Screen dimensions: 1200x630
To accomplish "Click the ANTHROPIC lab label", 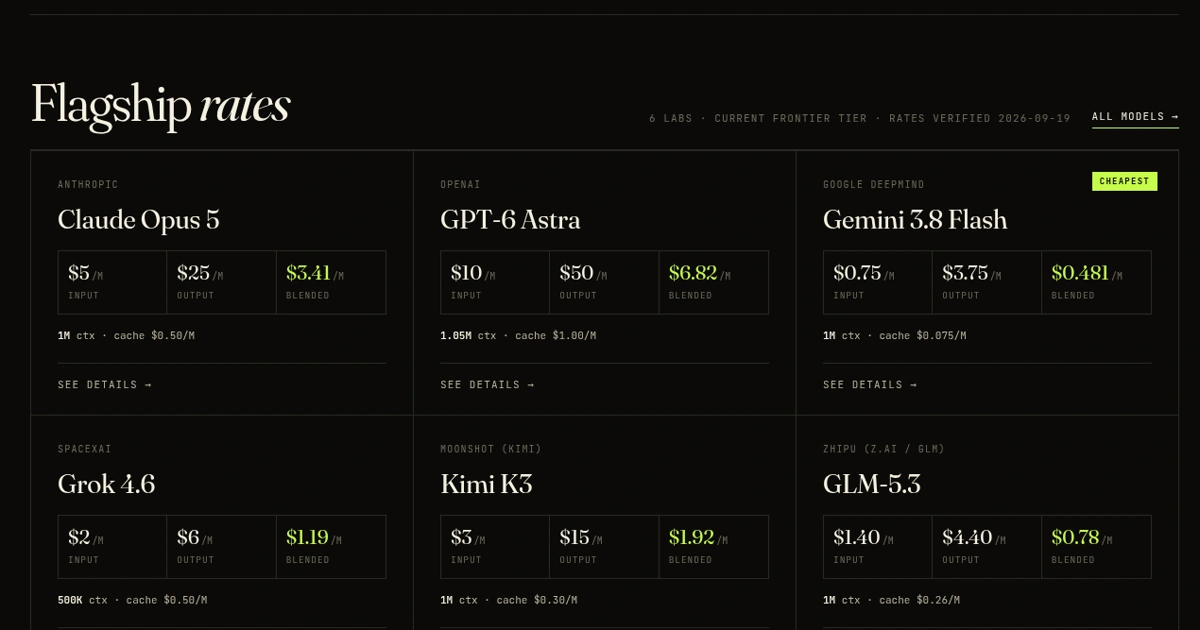I will (88, 185).
